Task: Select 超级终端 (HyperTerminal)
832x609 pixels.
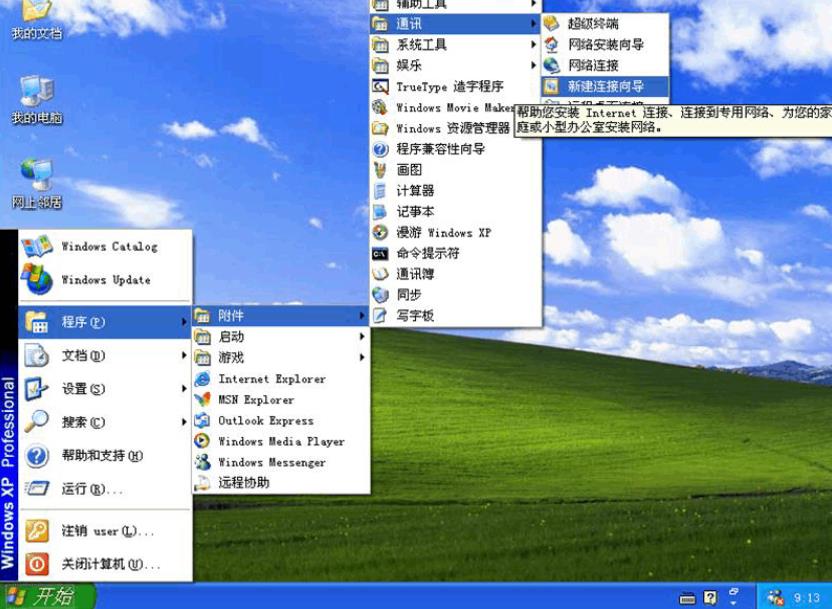Action: [600, 24]
